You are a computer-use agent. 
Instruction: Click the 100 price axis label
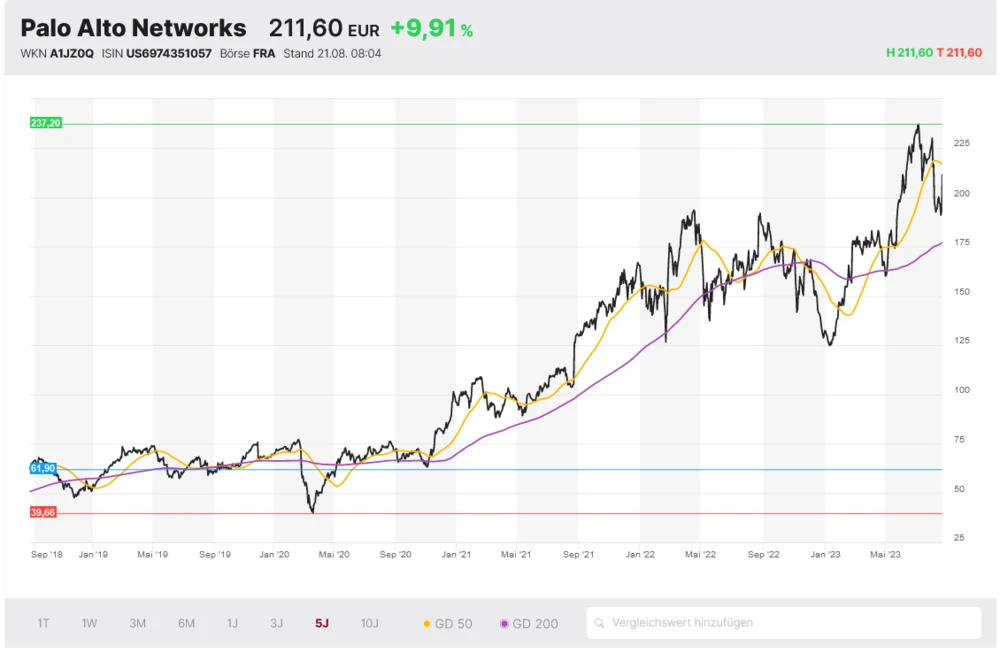pyautogui.click(x=962, y=390)
